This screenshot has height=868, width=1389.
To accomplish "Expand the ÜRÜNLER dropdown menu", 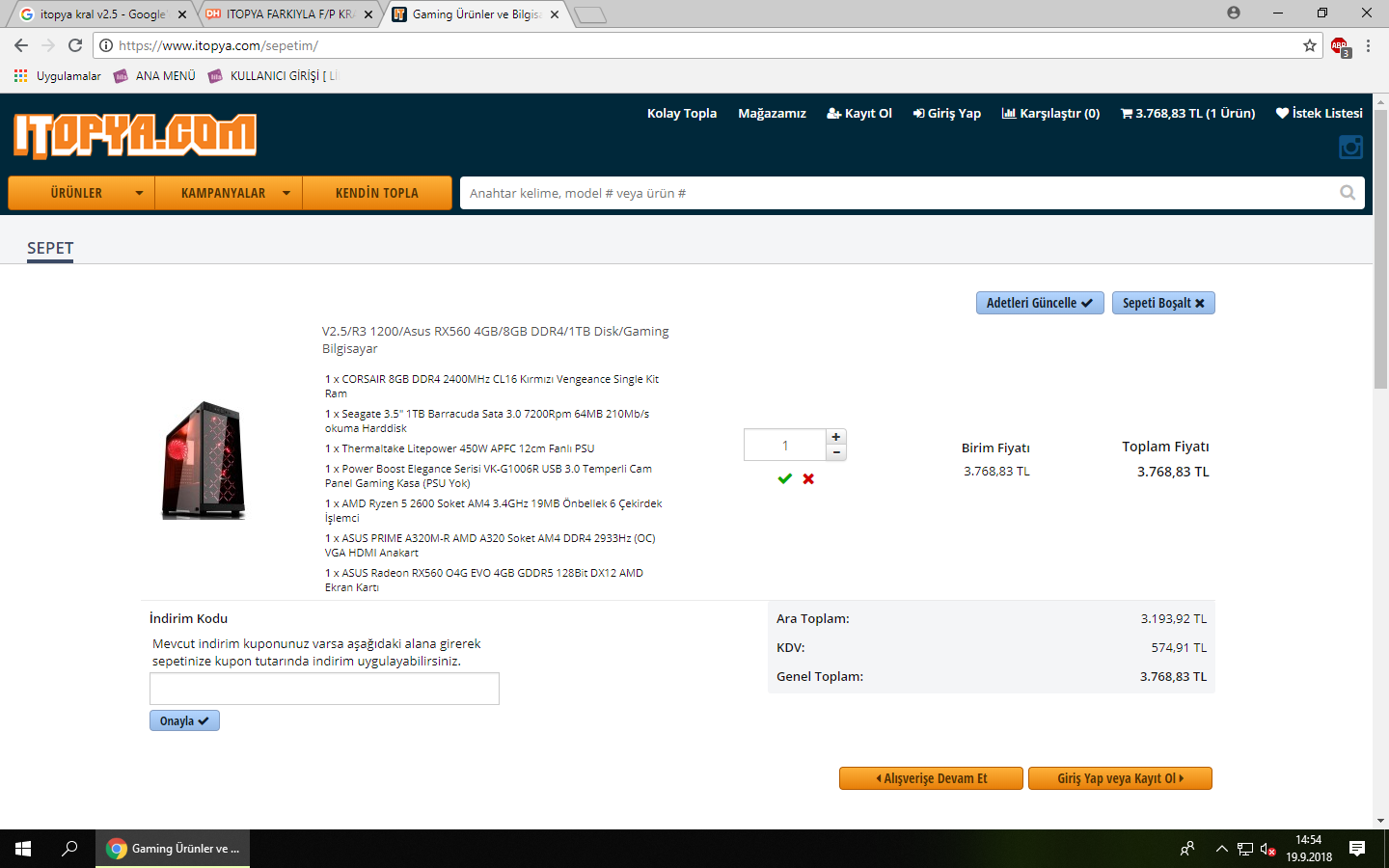I will tap(81, 193).
